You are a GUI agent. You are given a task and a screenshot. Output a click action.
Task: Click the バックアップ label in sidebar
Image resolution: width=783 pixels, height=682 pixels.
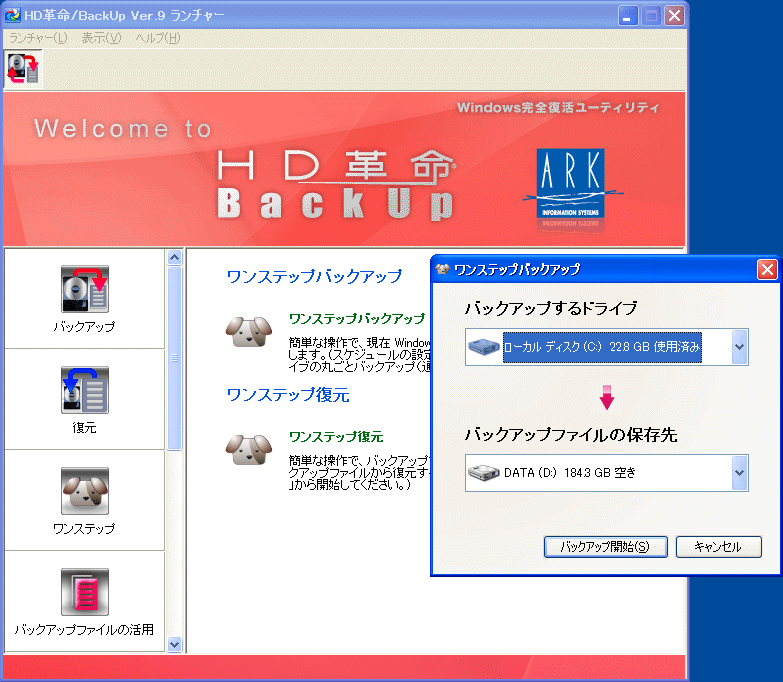(x=84, y=327)
